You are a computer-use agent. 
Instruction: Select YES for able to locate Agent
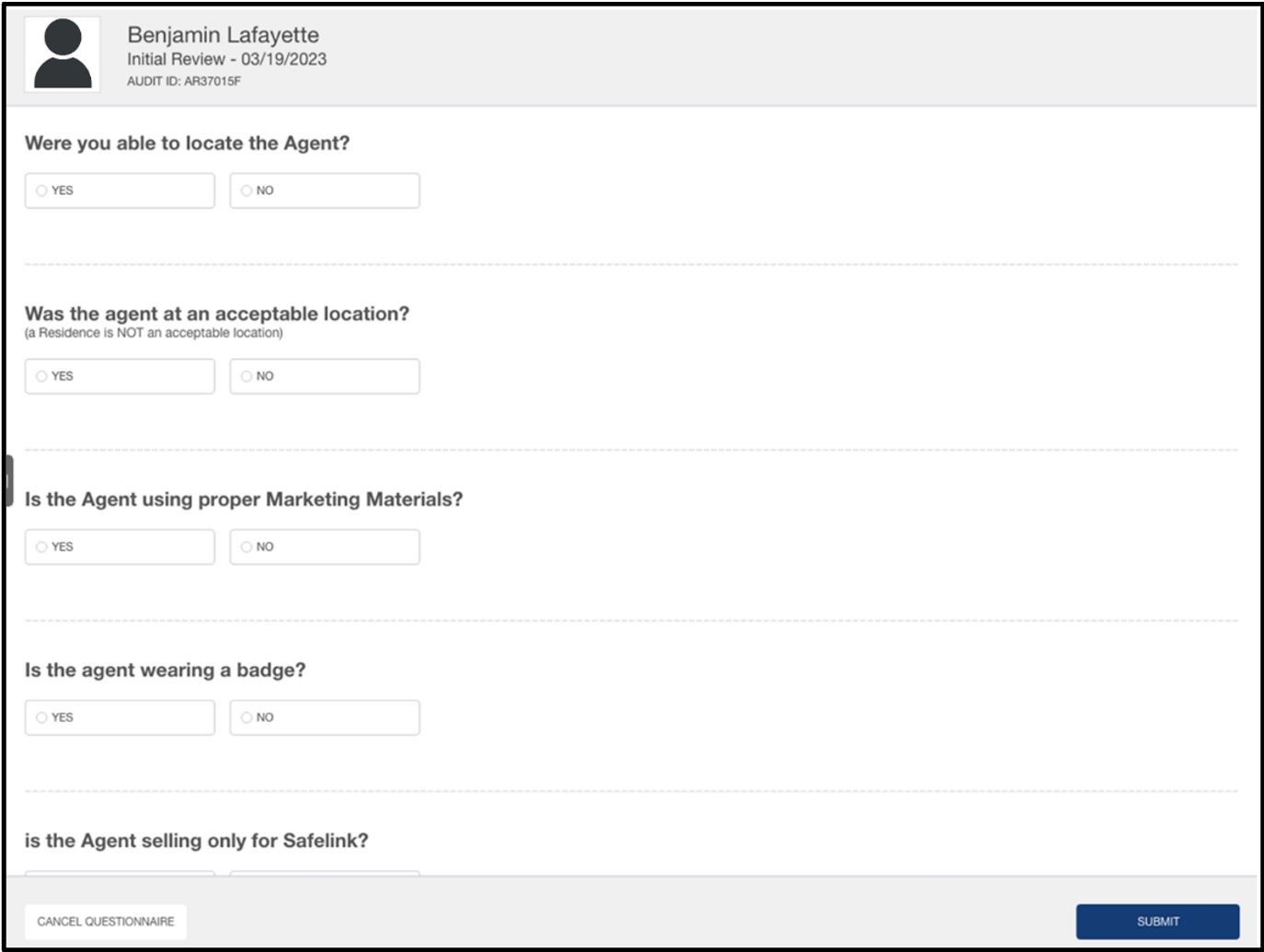(x=120, y=190)
